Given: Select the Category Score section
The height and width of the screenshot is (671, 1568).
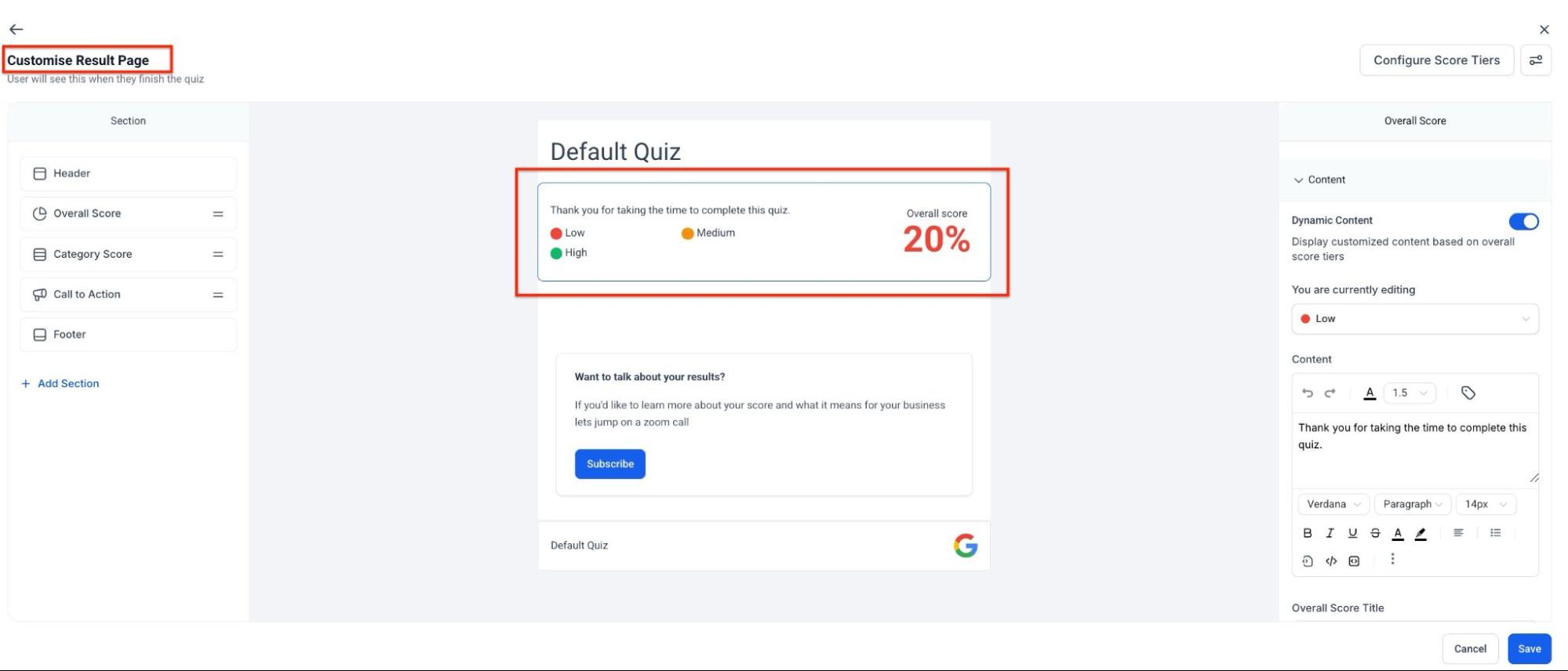Looking at the screenshot, I should [93, 255].
